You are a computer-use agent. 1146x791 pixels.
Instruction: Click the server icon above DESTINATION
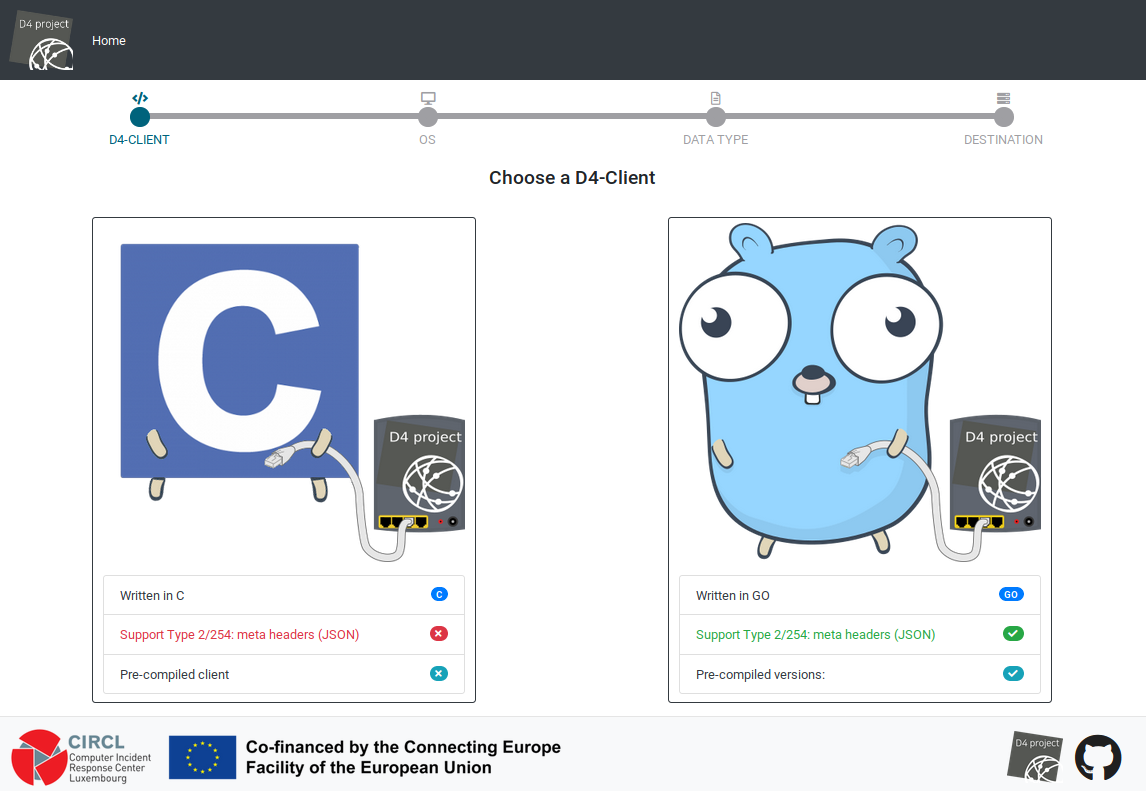1003,98
